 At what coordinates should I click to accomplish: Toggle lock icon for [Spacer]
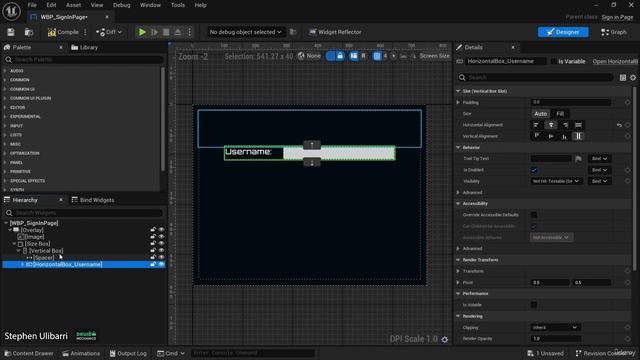click(153, 258)
